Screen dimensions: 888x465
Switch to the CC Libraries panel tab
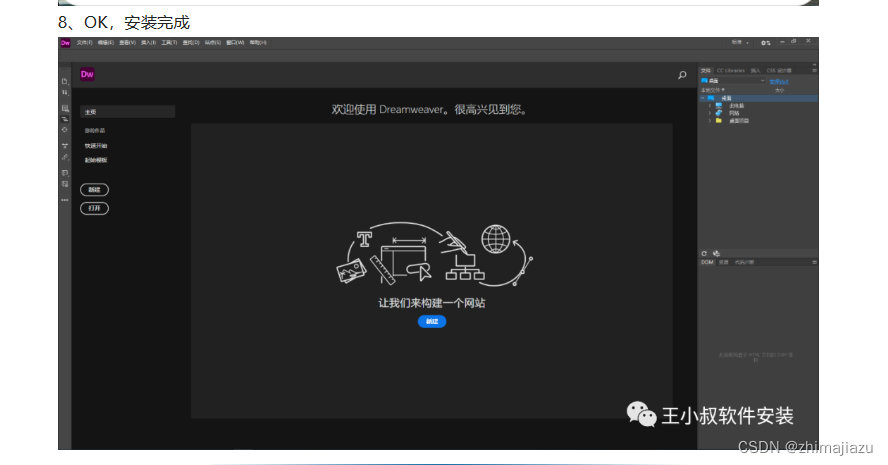[x=731, y=71]
